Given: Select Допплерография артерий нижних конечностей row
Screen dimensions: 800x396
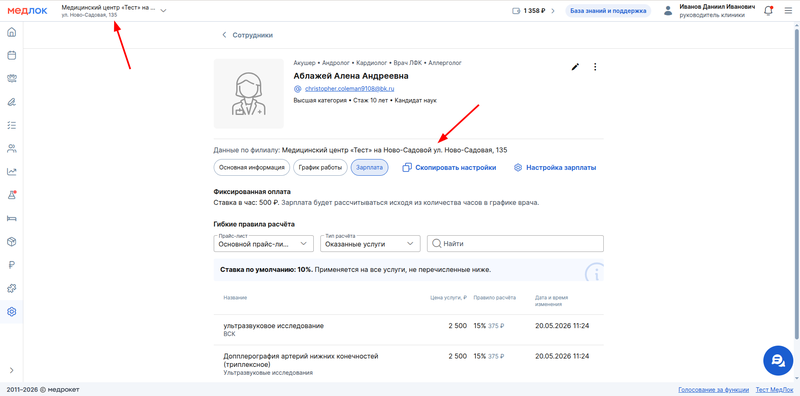Looking at the screenshot, I should coord(408,363).
